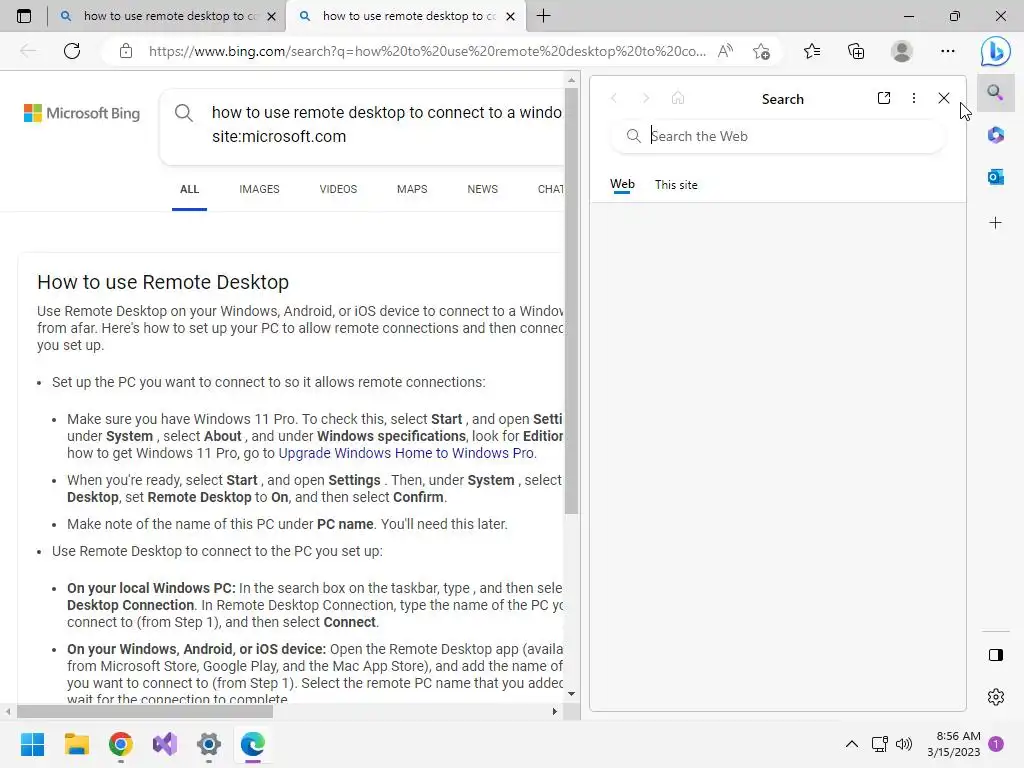Open File Explorer from the taskbar

(76, 744)
